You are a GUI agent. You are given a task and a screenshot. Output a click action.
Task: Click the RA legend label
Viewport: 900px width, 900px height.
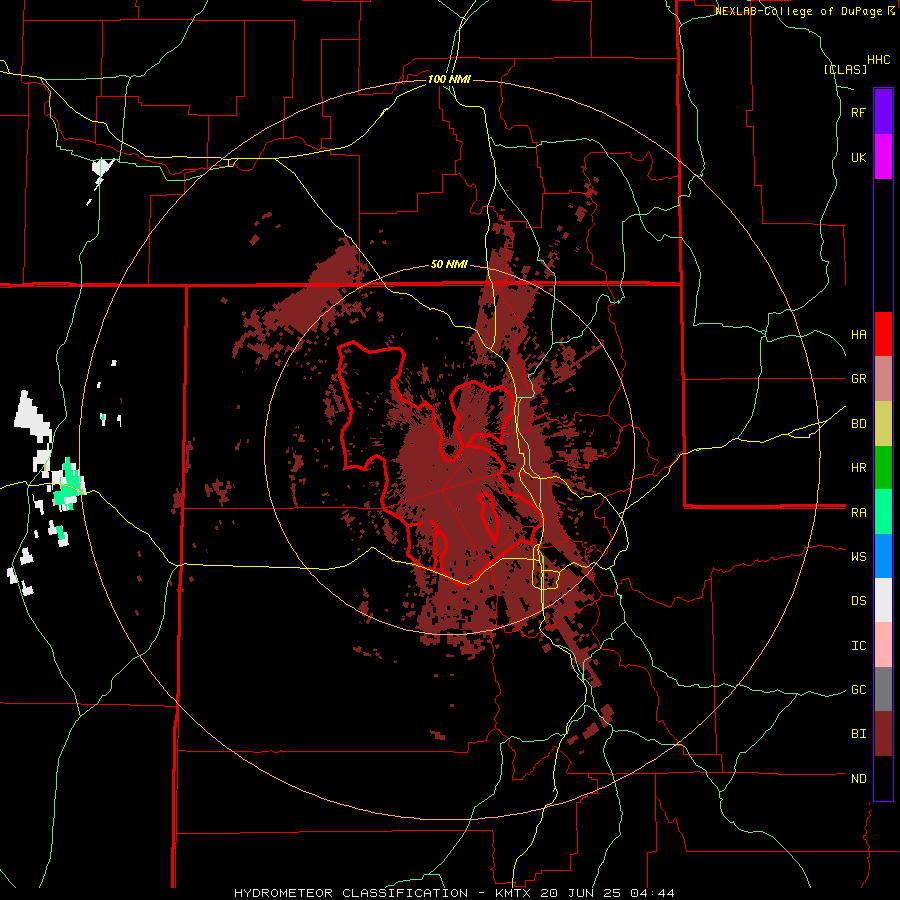[859, 513]
